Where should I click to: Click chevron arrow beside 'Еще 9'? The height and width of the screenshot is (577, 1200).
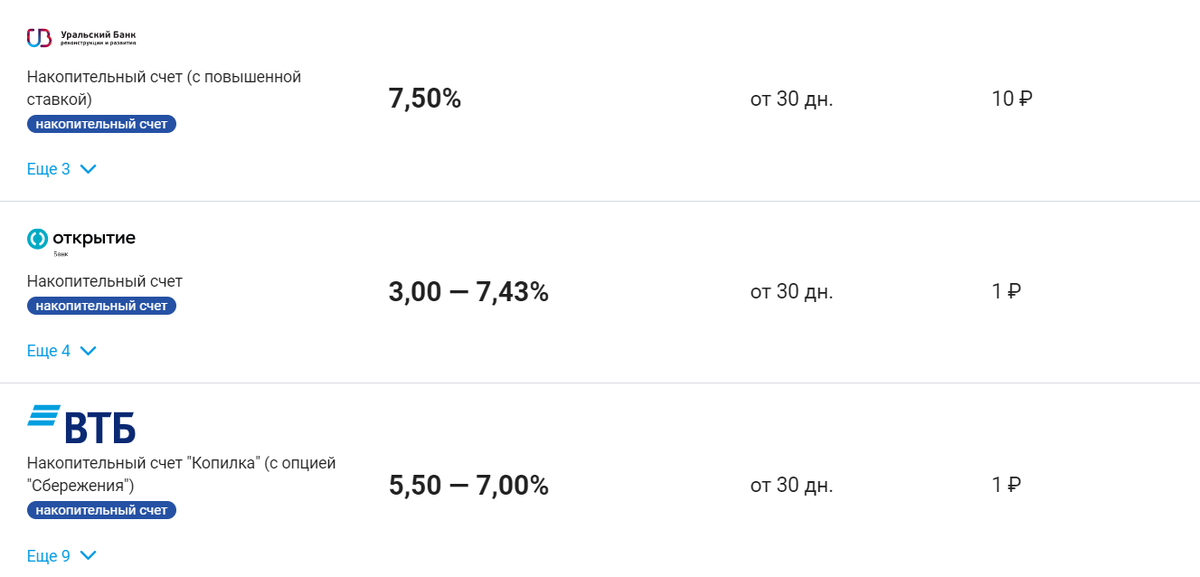click(x=88, y=555)
